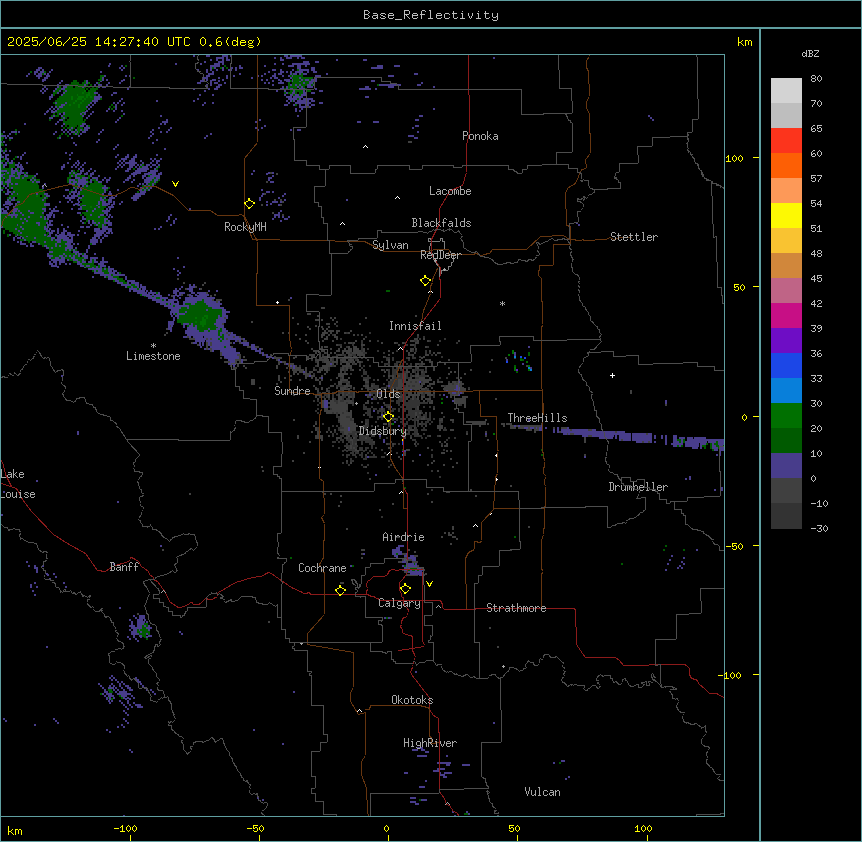The width and height of the screenshot is (862, 842).
Task: Select the Innisfail label
Action: 415,326
